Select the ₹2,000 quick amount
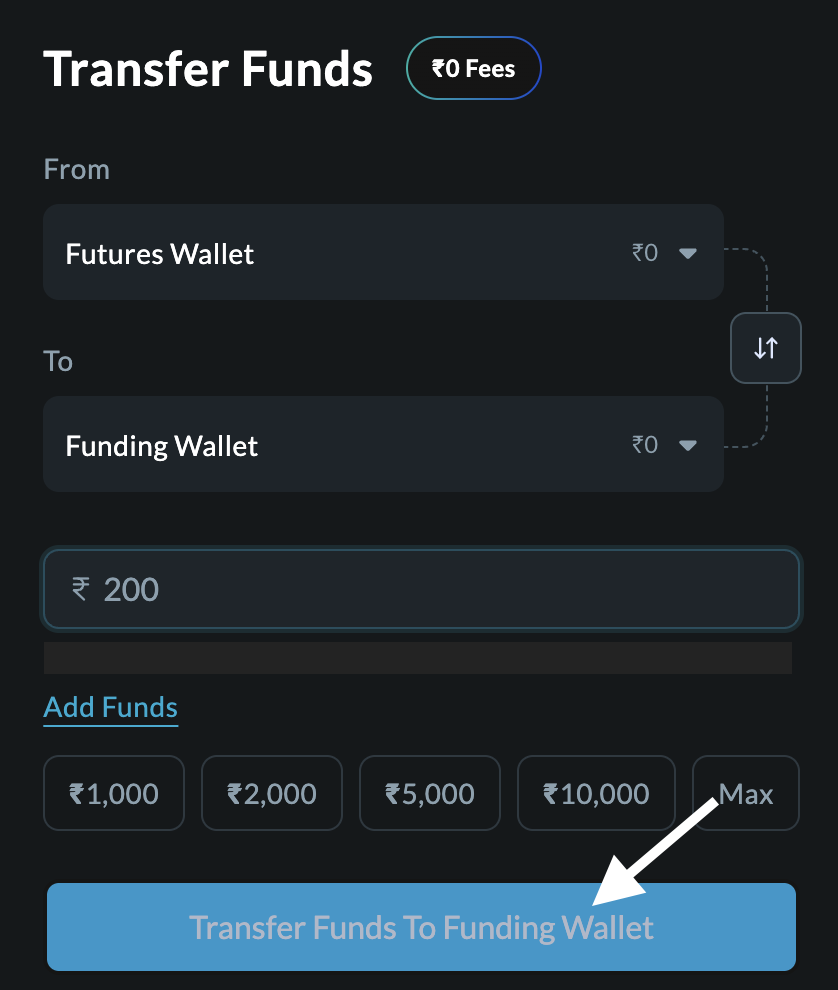The height and width of the screenshot is (990, 838). [272, 794]
